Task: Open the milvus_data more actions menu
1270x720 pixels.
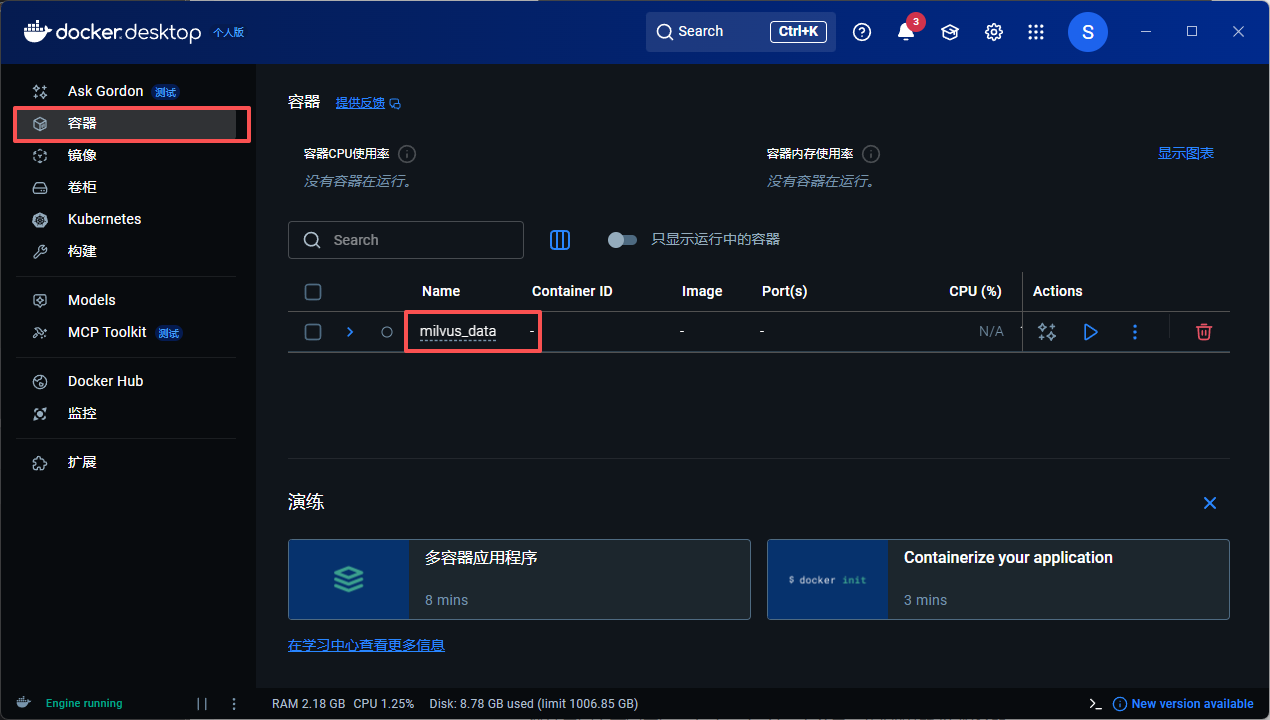Action: click(x=1135, y=332)
